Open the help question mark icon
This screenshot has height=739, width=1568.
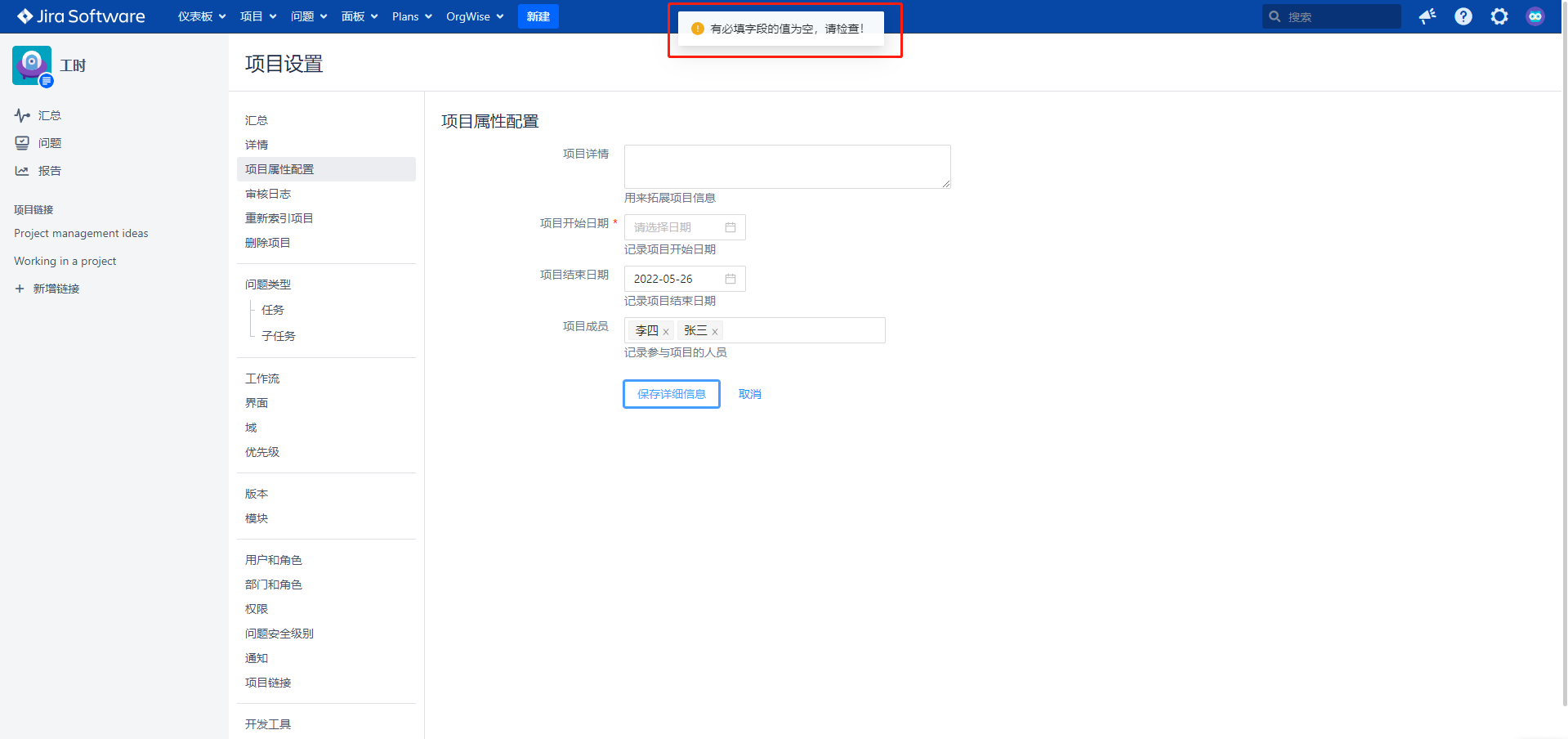pyautogui.click(x=1463, y=16)
